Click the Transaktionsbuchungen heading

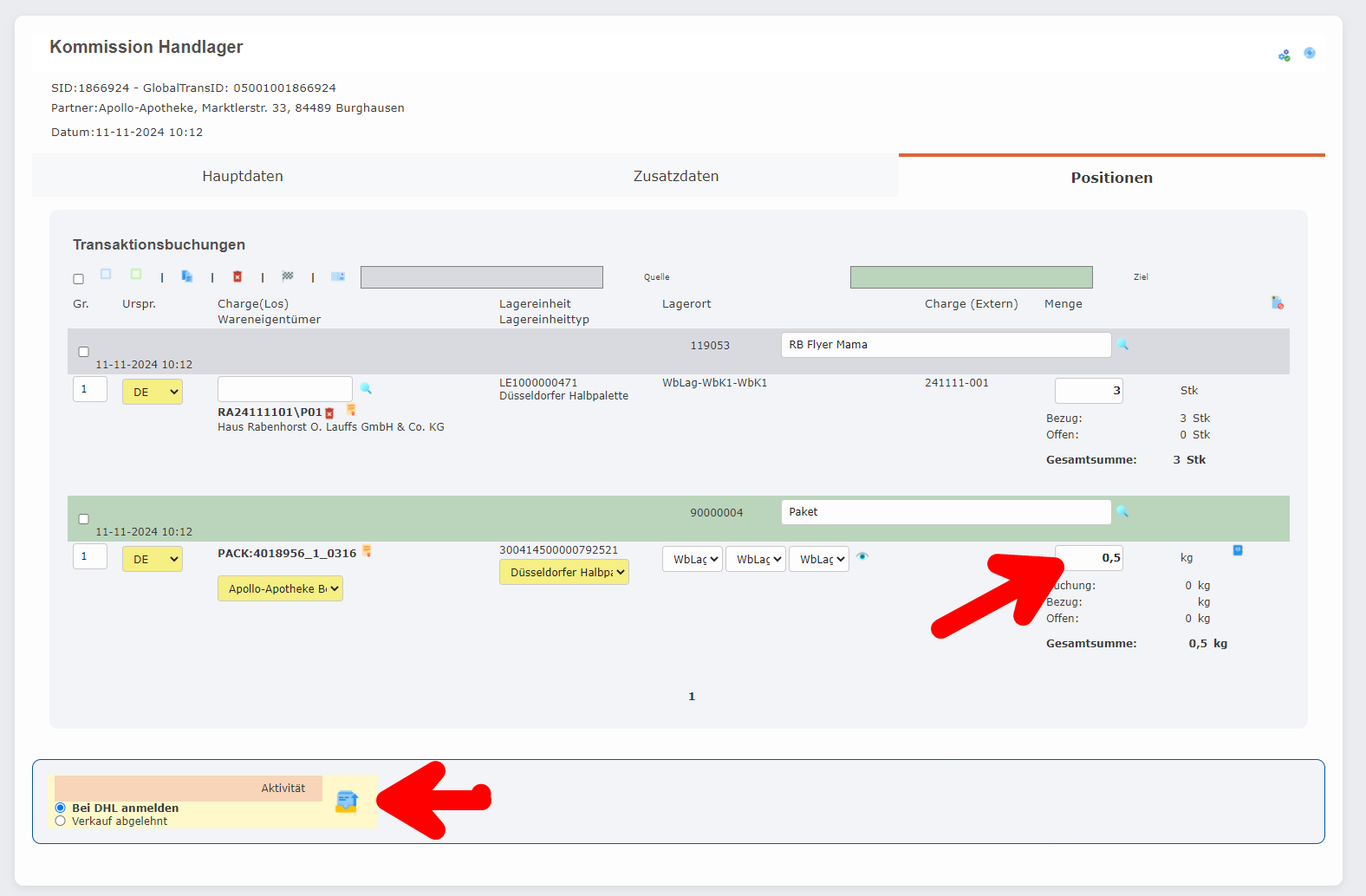coord(159,244)
